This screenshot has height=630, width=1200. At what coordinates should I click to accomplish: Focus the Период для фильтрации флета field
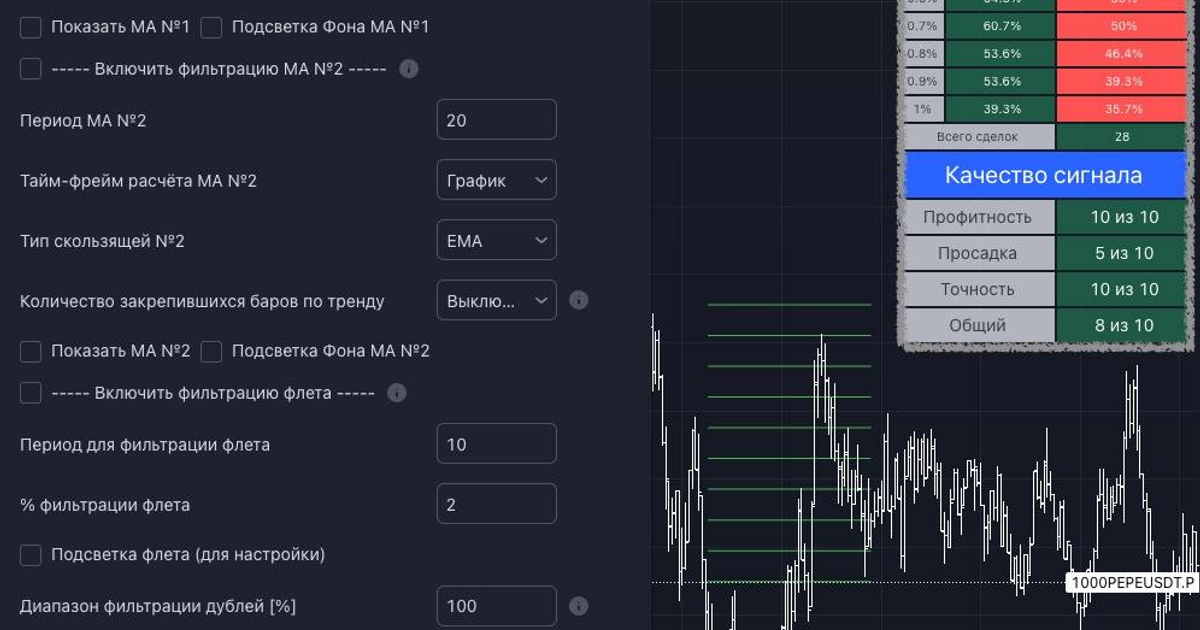[497, 444]
